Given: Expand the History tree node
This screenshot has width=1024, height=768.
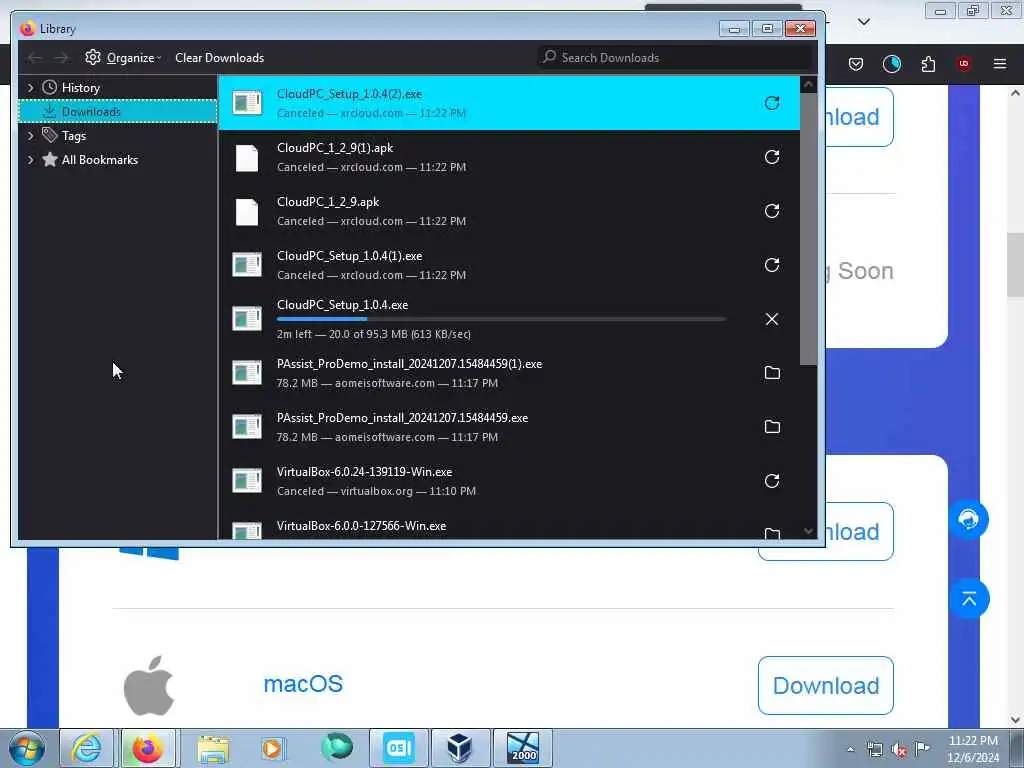Looking at the screenshot, I should click(x=31, y=88).
